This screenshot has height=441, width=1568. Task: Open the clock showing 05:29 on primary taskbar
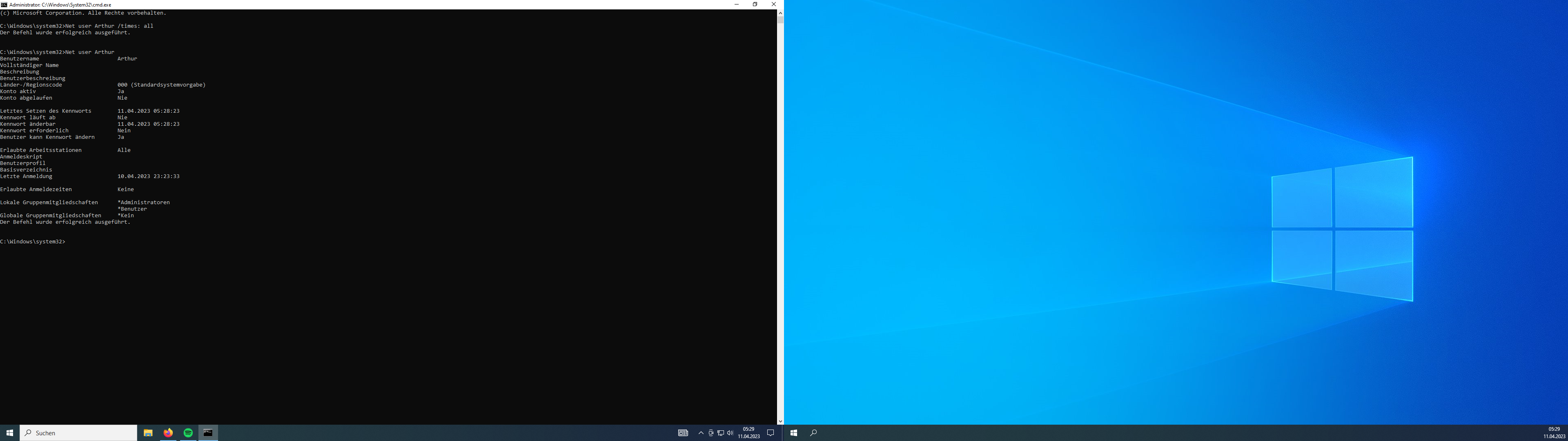(749, 432)
